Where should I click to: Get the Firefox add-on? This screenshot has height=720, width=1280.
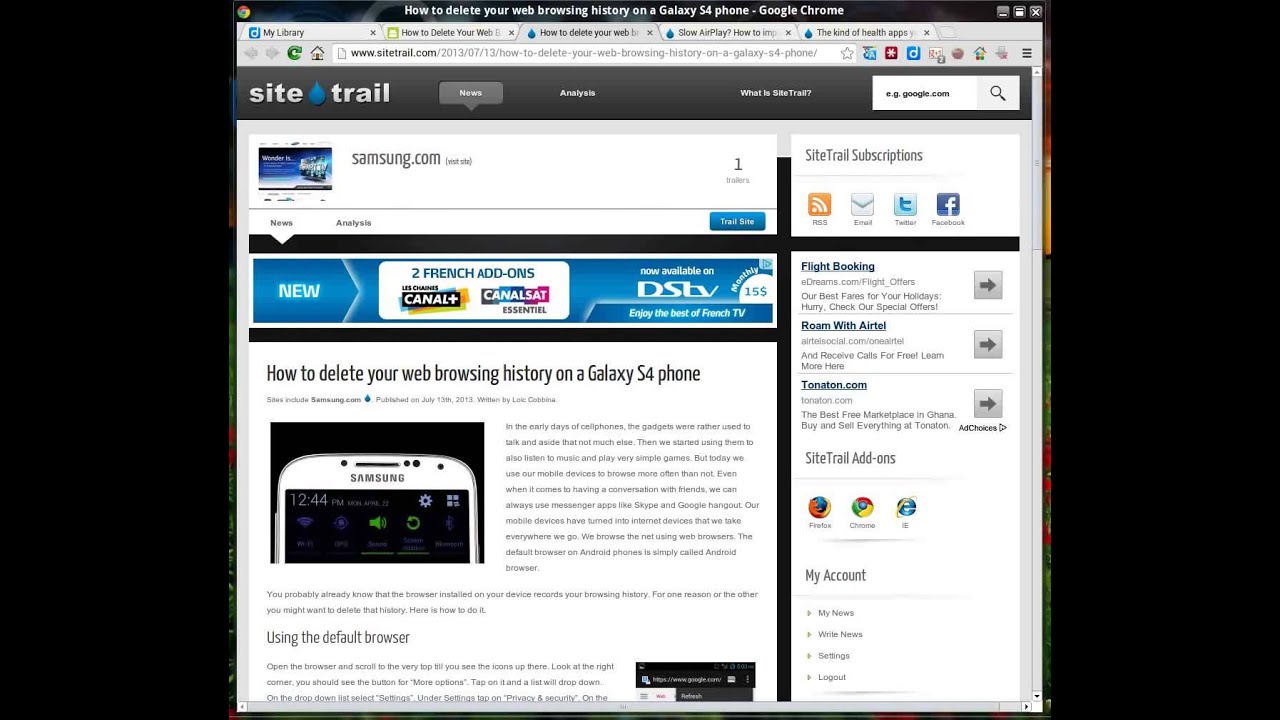click(820, 507)
